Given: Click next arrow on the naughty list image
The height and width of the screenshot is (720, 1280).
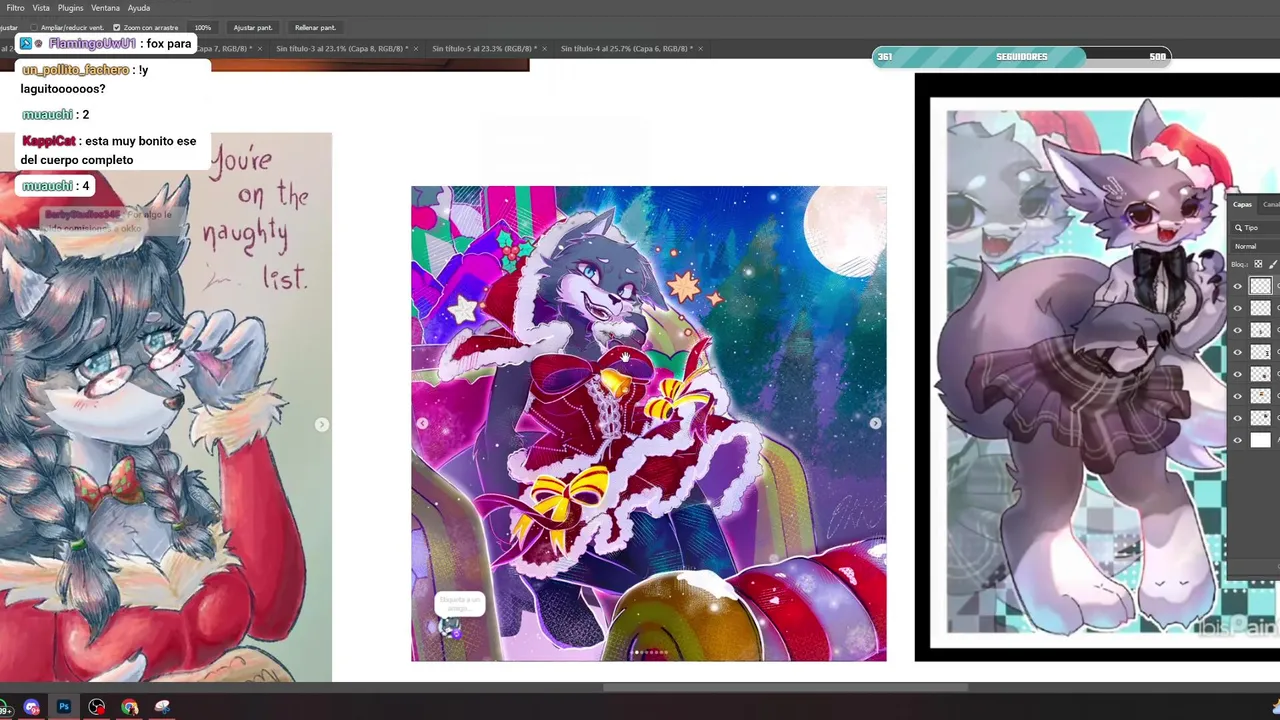Looking at the screenshot, I should 321,425.
